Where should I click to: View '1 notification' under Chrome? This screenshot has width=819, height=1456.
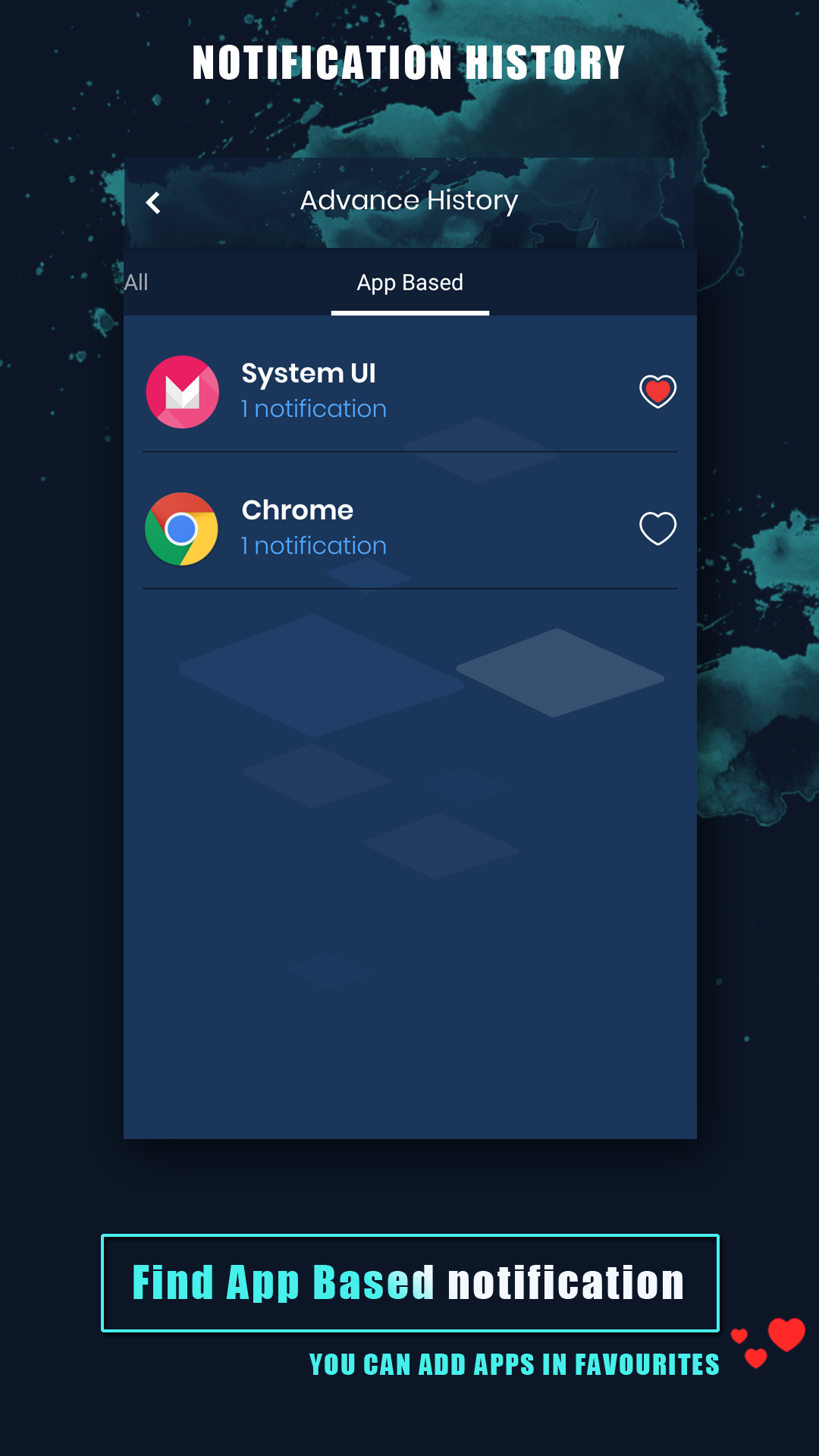pos(314,546)
